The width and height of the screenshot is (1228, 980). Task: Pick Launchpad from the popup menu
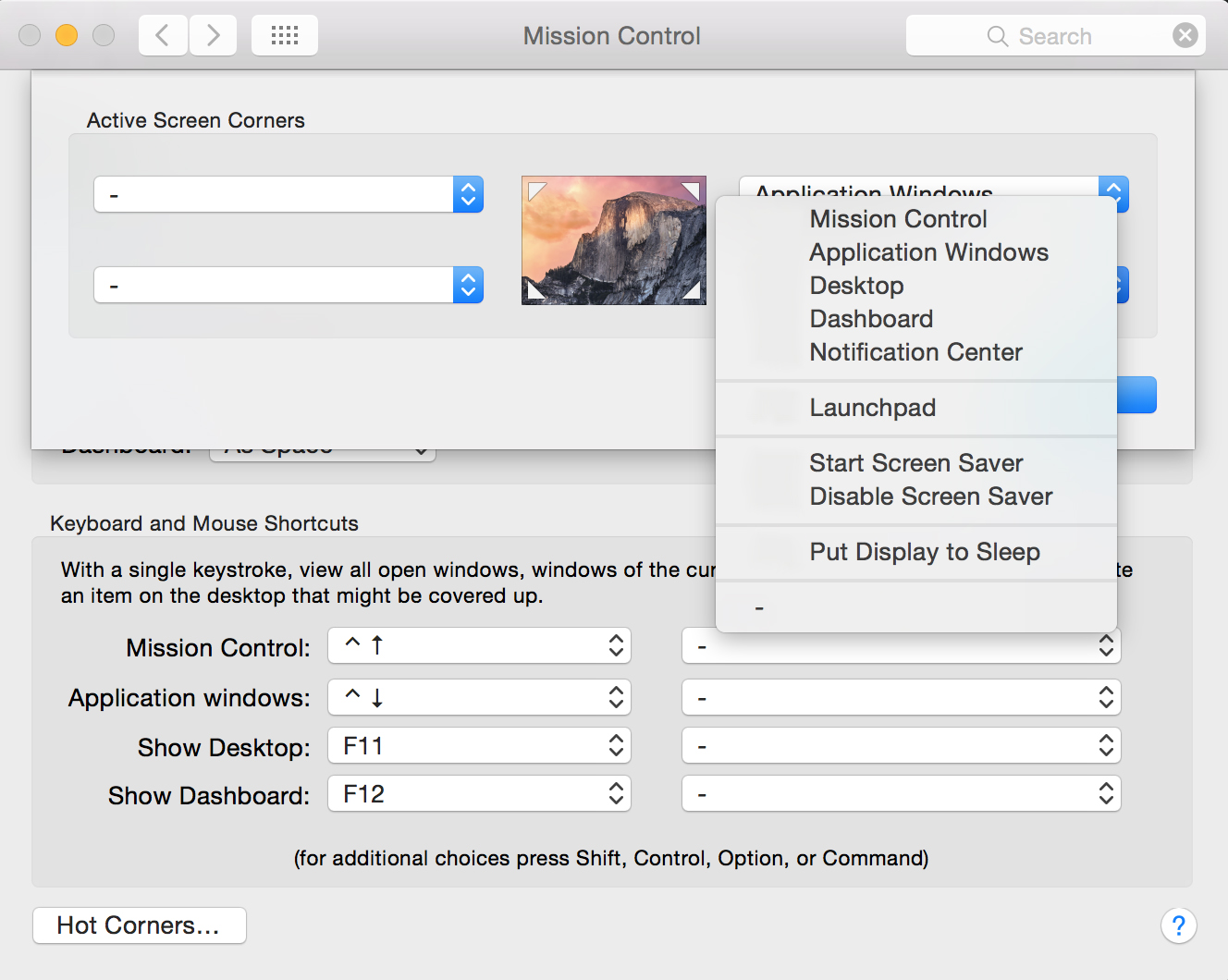click(x=916, y=408)
